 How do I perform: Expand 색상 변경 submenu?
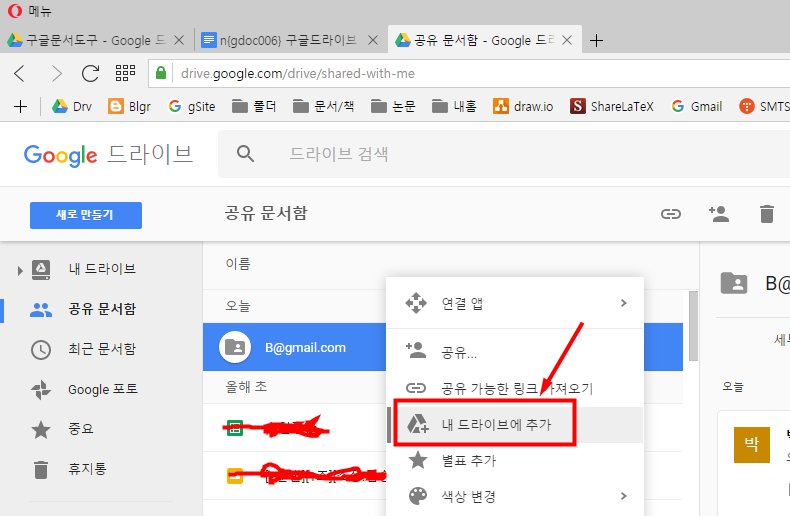point(515,496)
